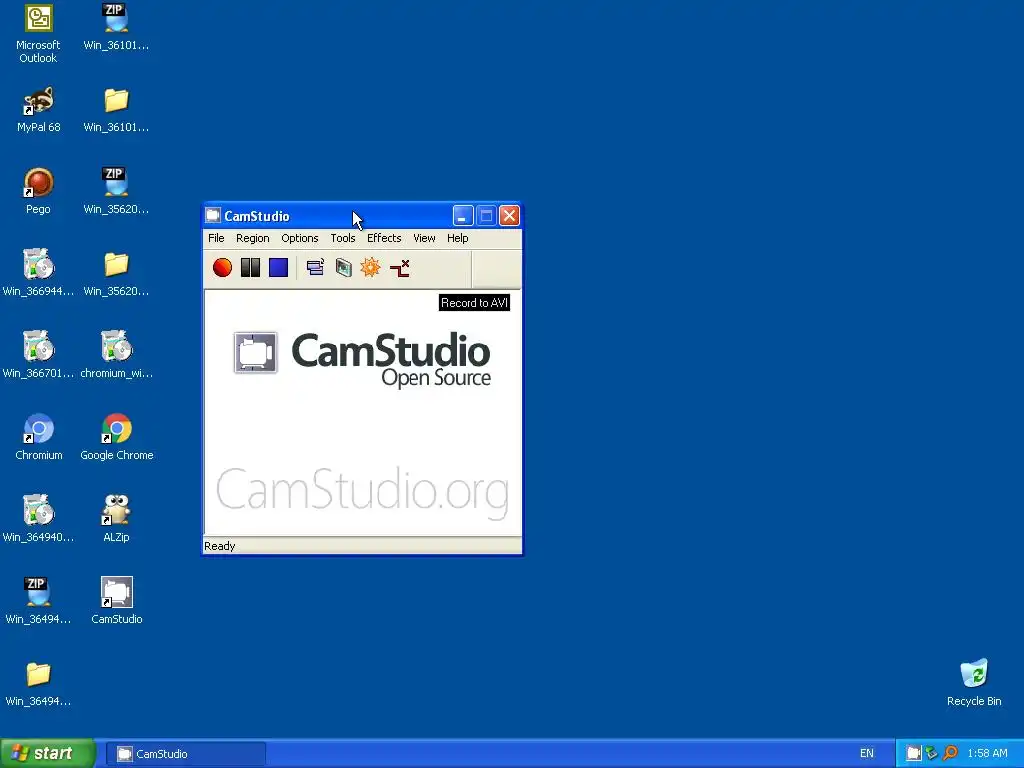Select the Win_35620 ZIP archive icon
Image resolution: width=1024 pixels, height=768 pixels.
click(x=116, y=191)
